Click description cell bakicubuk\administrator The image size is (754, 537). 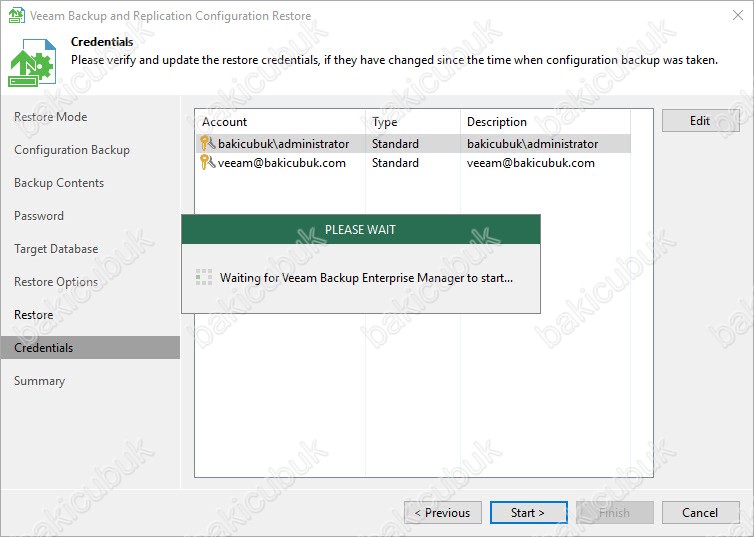[x=532, y=143]
